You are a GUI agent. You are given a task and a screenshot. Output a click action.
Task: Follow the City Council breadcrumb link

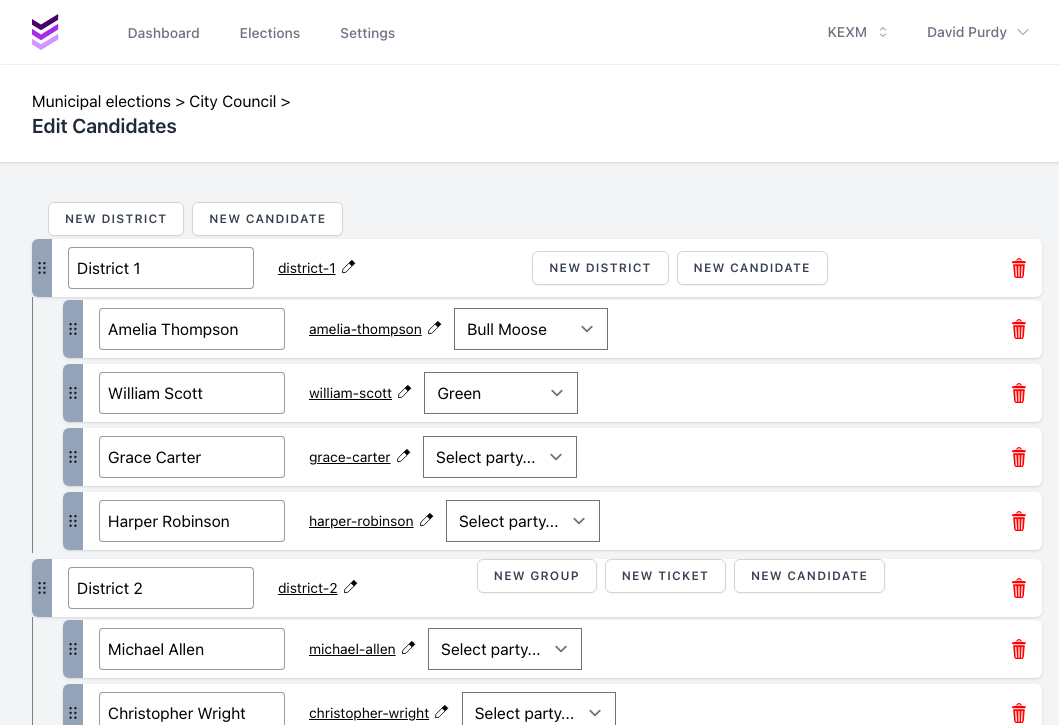click(232, 101)
